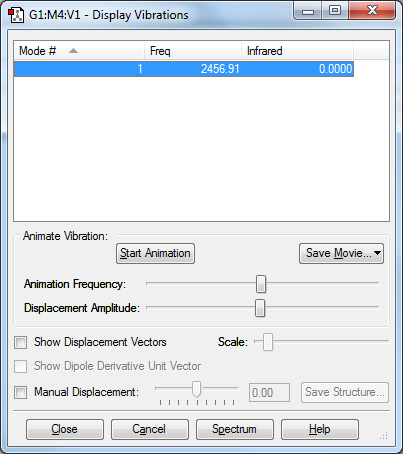Close the window using title bar X

click(372, 11)
